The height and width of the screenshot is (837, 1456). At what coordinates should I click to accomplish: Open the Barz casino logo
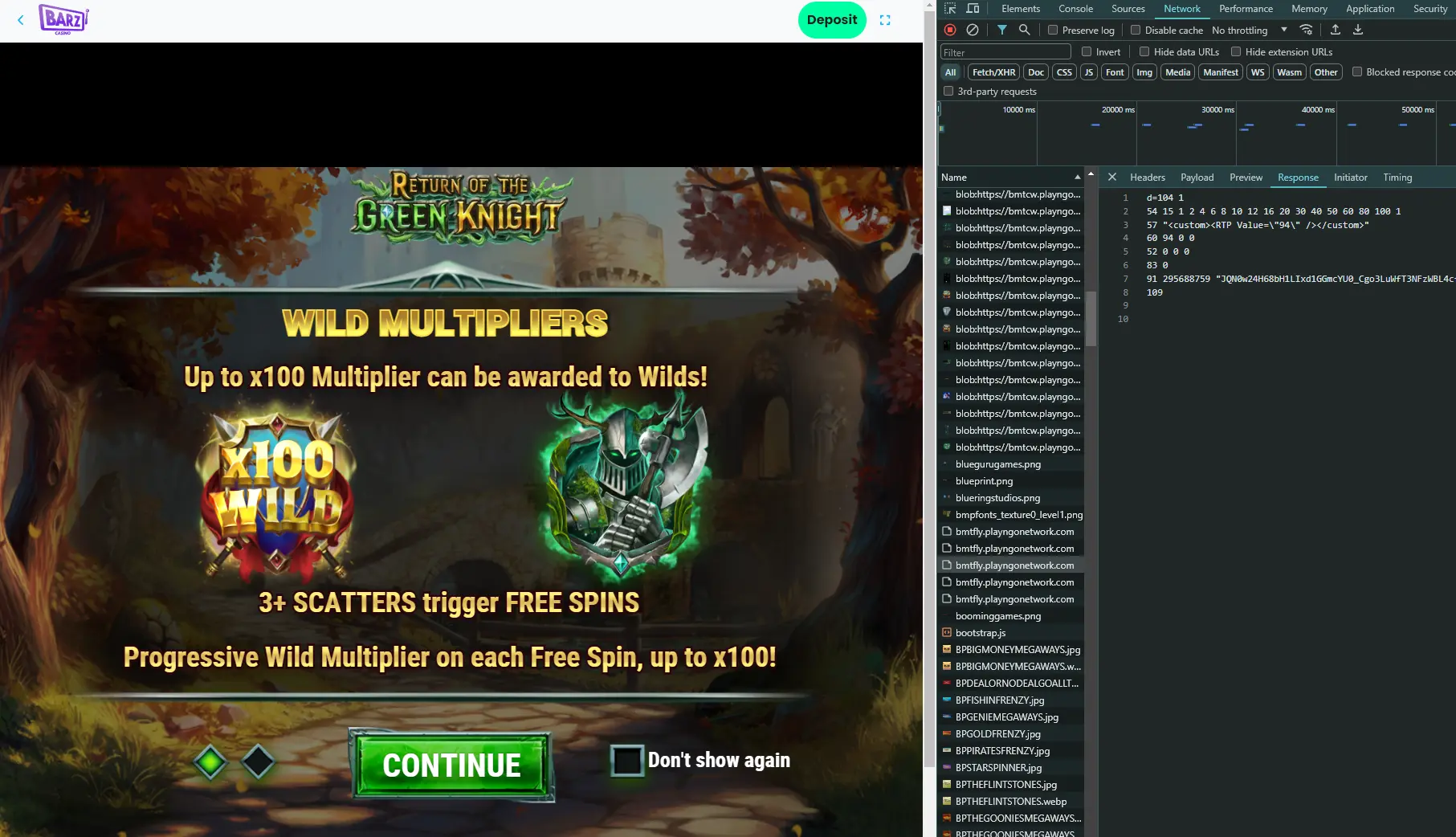click(x=63, y=20)
